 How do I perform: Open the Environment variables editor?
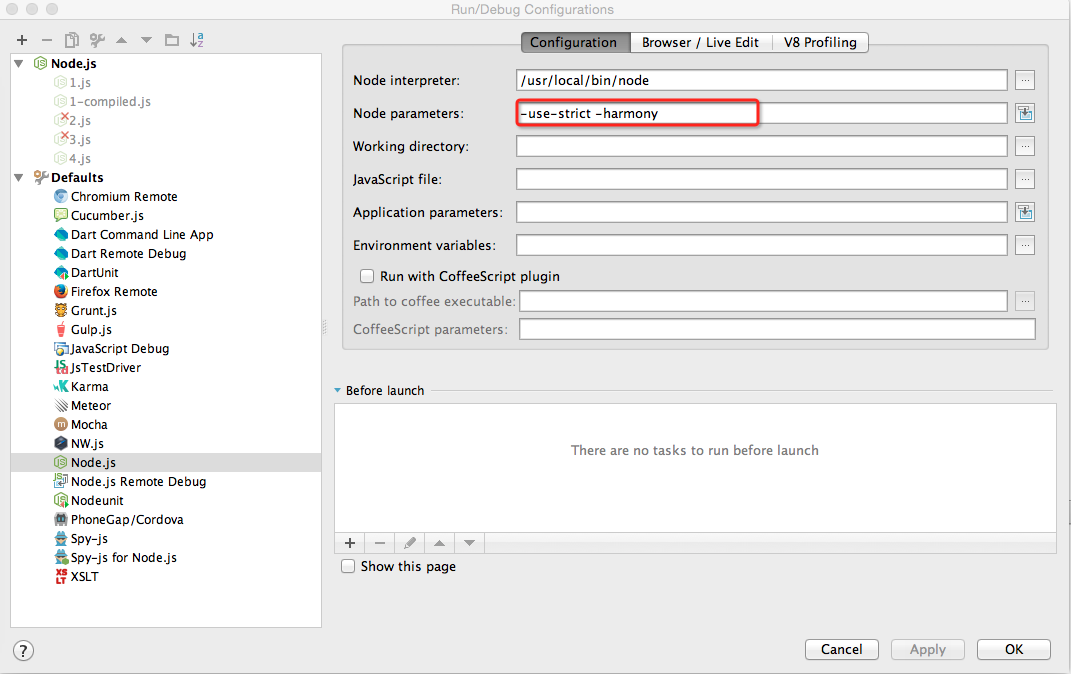click(1025, 244)
